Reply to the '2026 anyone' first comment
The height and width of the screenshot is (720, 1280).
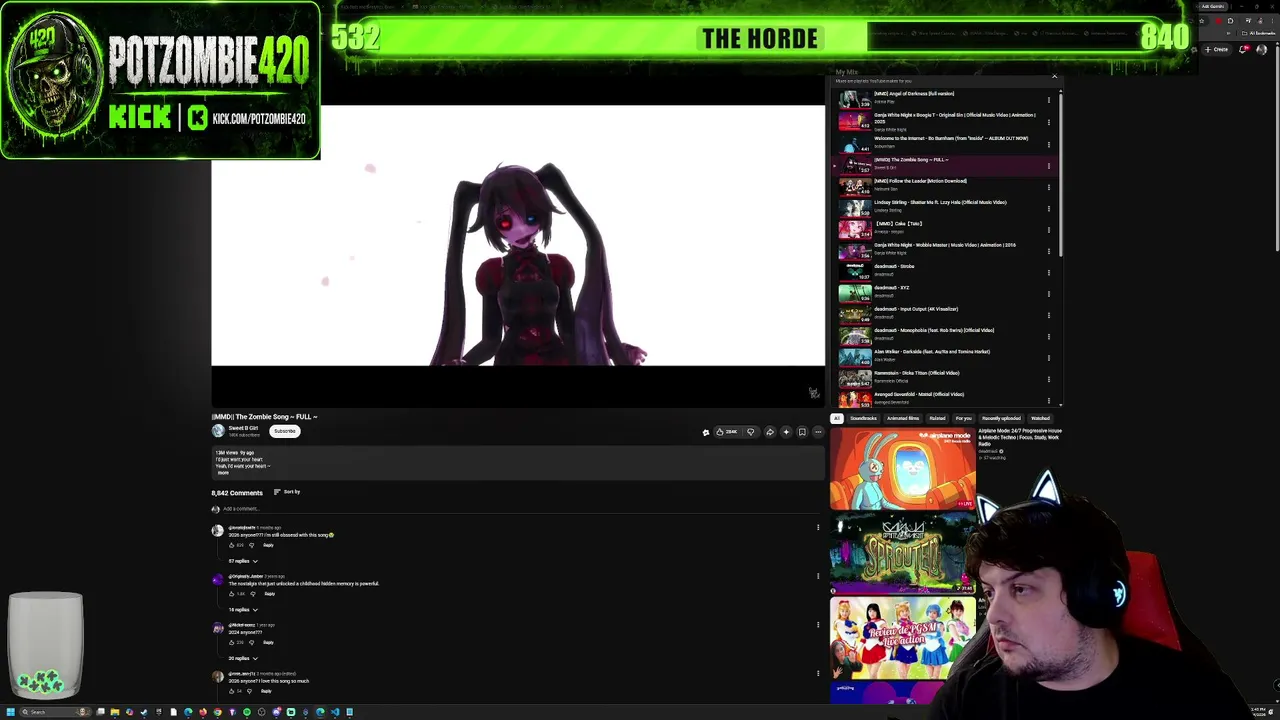(x=268, y=545)
